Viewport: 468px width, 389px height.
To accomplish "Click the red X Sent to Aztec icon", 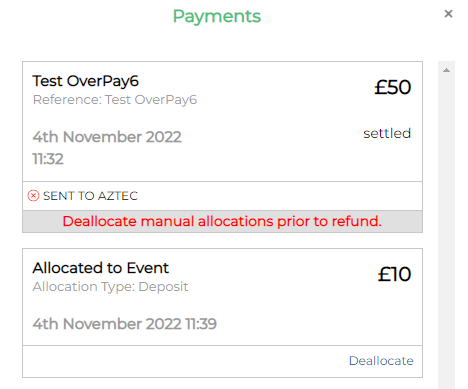I will click(x=33, y=196).
